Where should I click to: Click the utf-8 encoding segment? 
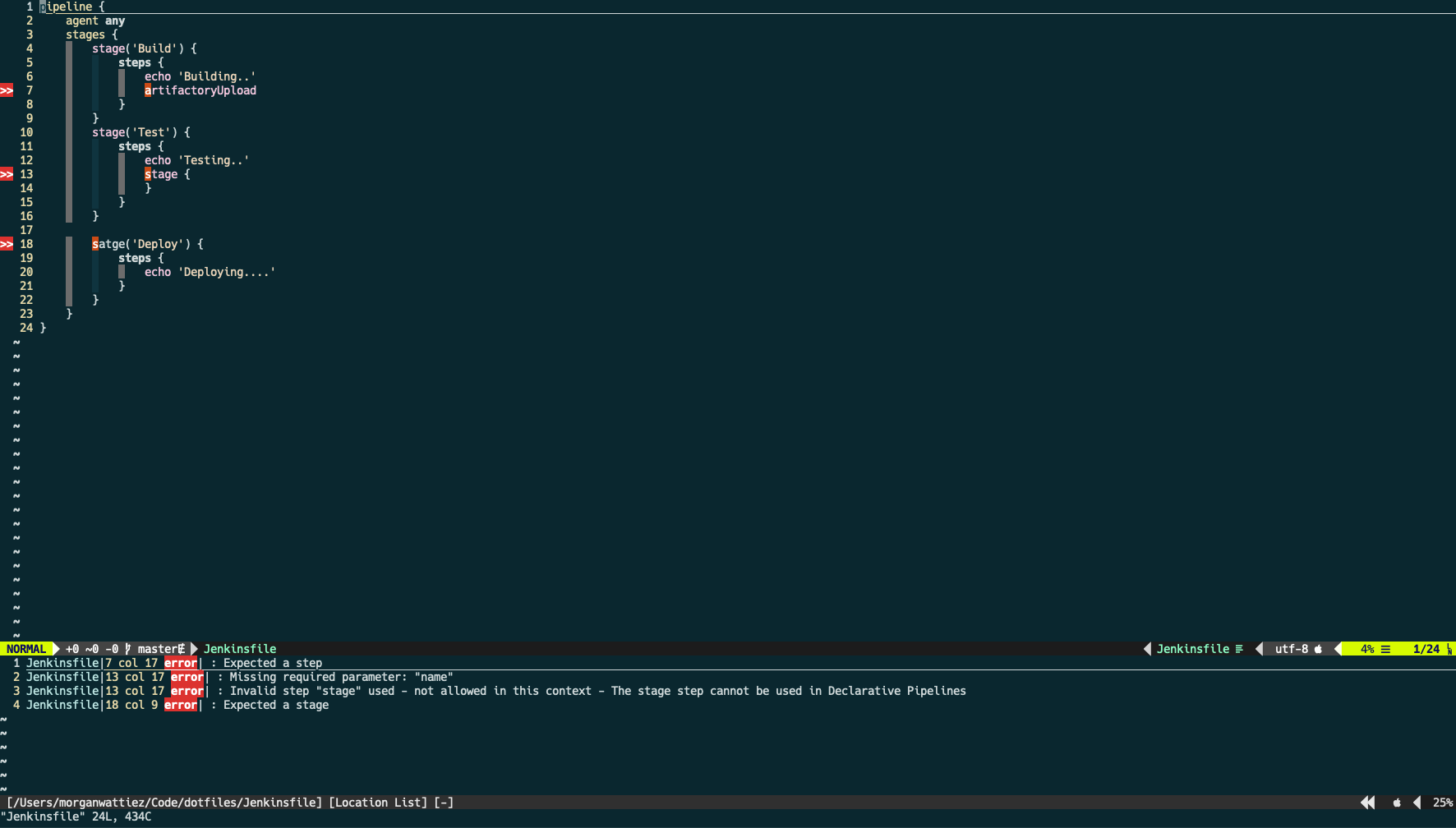pos(1292,649)
